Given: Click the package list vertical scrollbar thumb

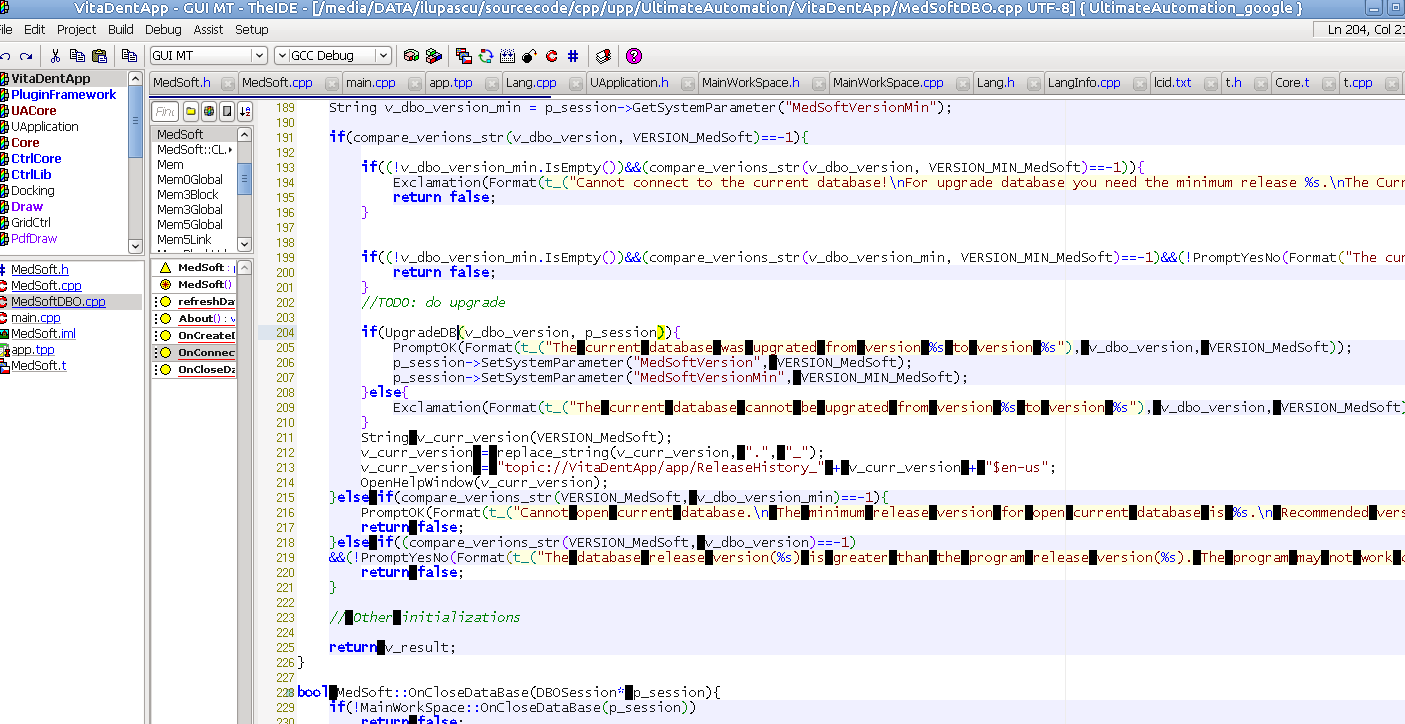Looking at the screenshot, I should click(x=136, y=120).
